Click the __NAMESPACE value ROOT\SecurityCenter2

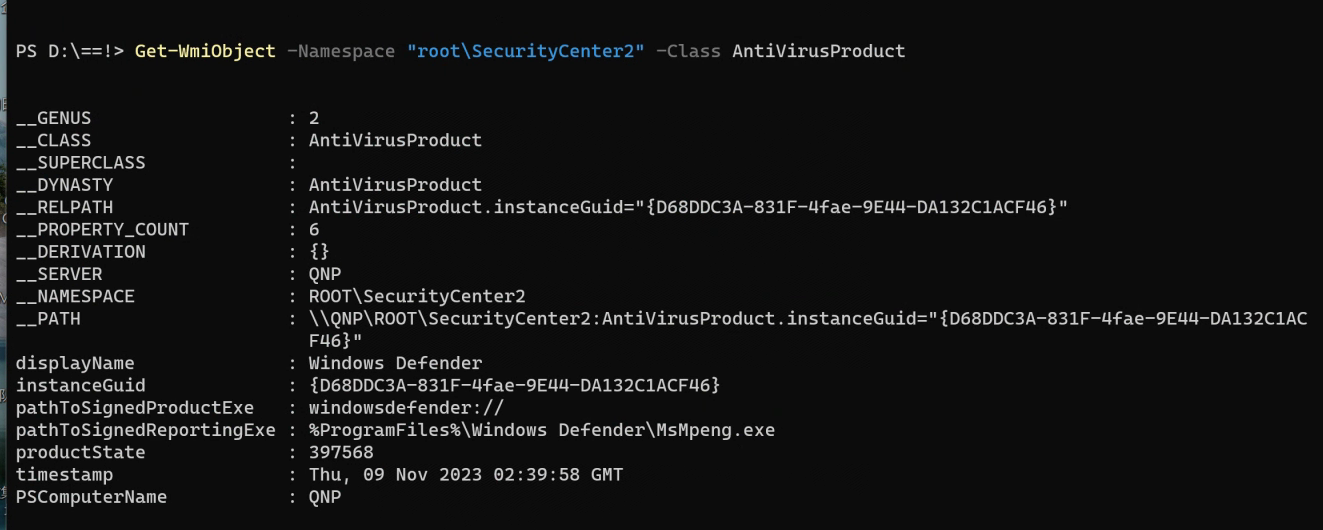[417, 296]
